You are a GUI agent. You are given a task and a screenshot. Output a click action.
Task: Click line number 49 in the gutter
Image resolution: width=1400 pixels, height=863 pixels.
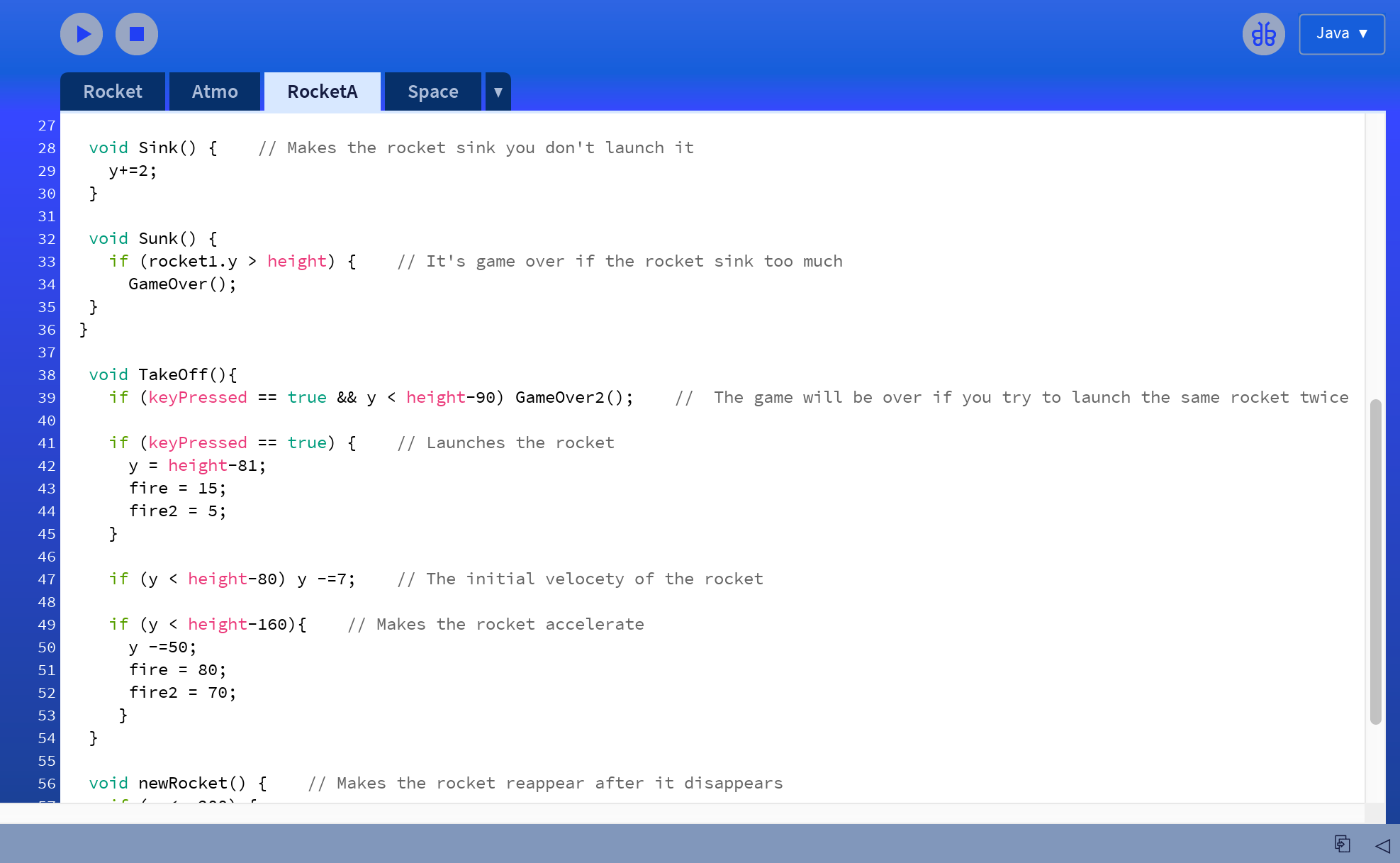pyautogui.click(x=47, y=625)
